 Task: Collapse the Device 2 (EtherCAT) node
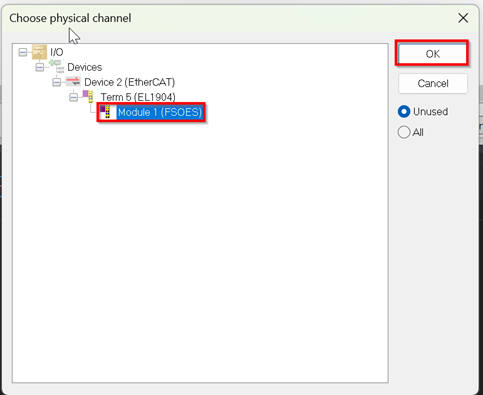[57, 82]
